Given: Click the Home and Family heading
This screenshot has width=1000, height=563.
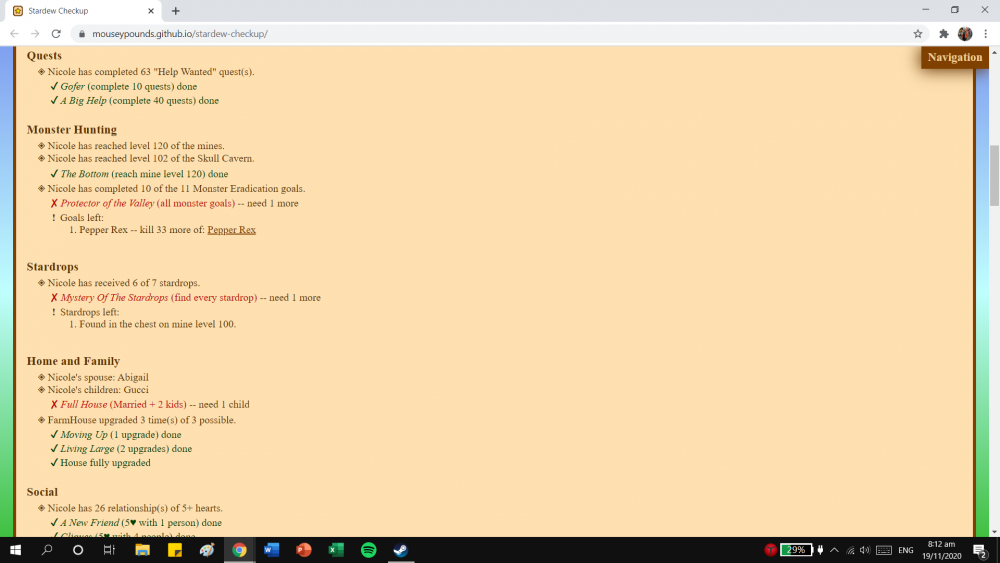Looking at the screenshot, I should tap(73, 361).
